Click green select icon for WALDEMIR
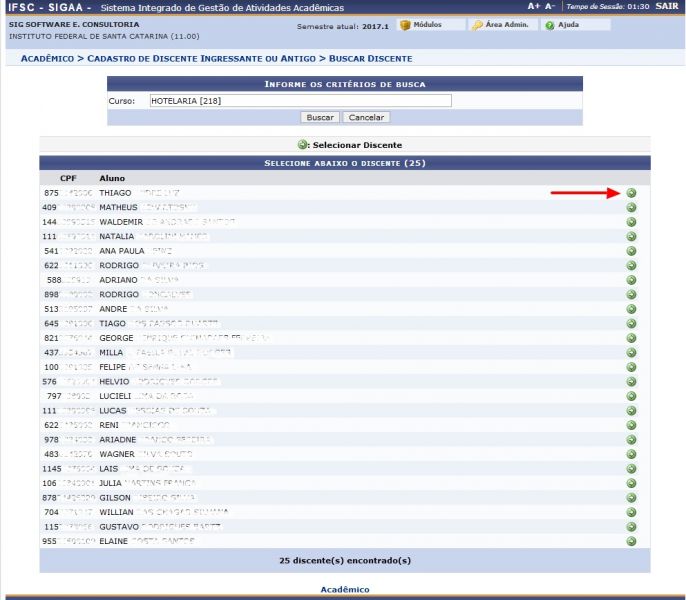Screen dimensions: 686x600 (x=631, y=222)
